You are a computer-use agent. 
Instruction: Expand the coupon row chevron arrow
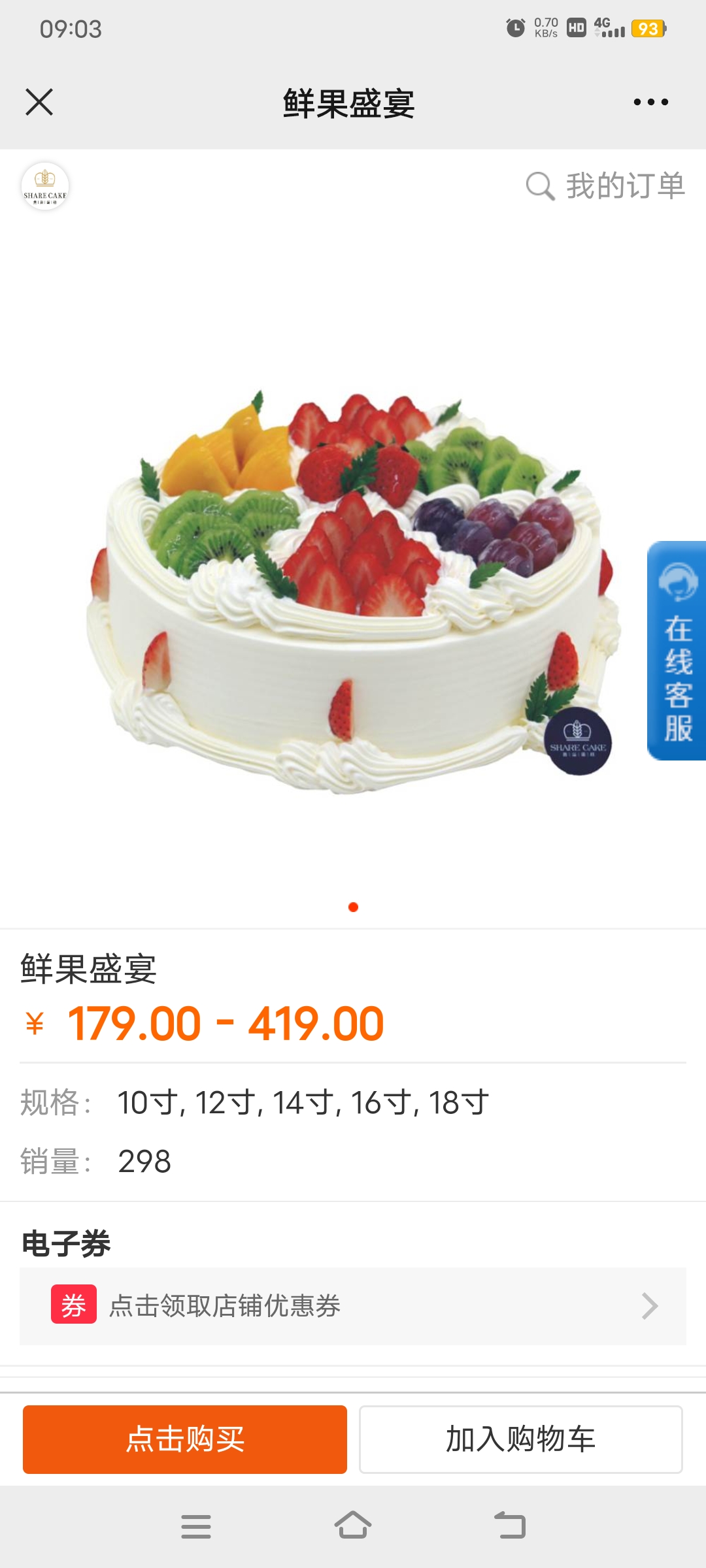coord(649,1306)
